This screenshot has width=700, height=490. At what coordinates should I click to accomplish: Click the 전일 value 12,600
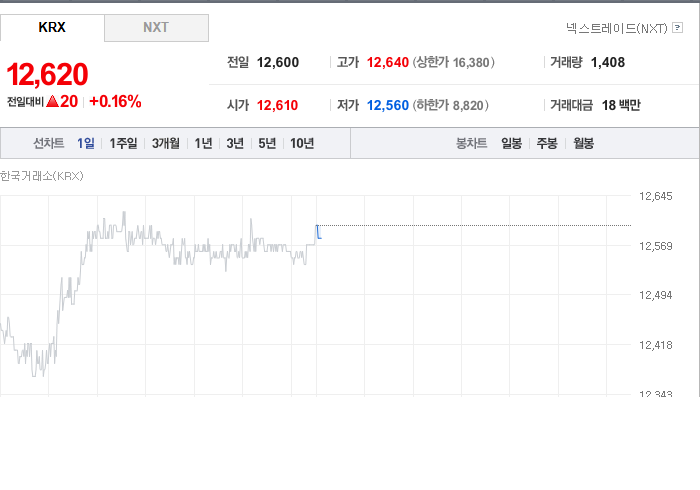(x=278, y=62)
